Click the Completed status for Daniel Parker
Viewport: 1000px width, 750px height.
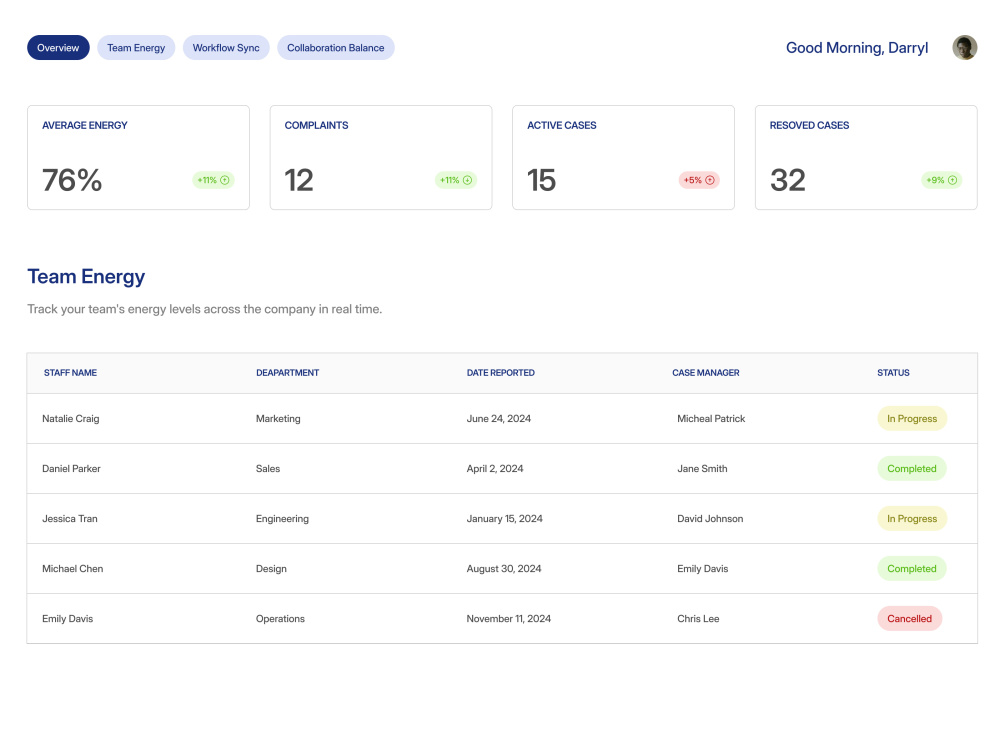(x=912, y=469)
